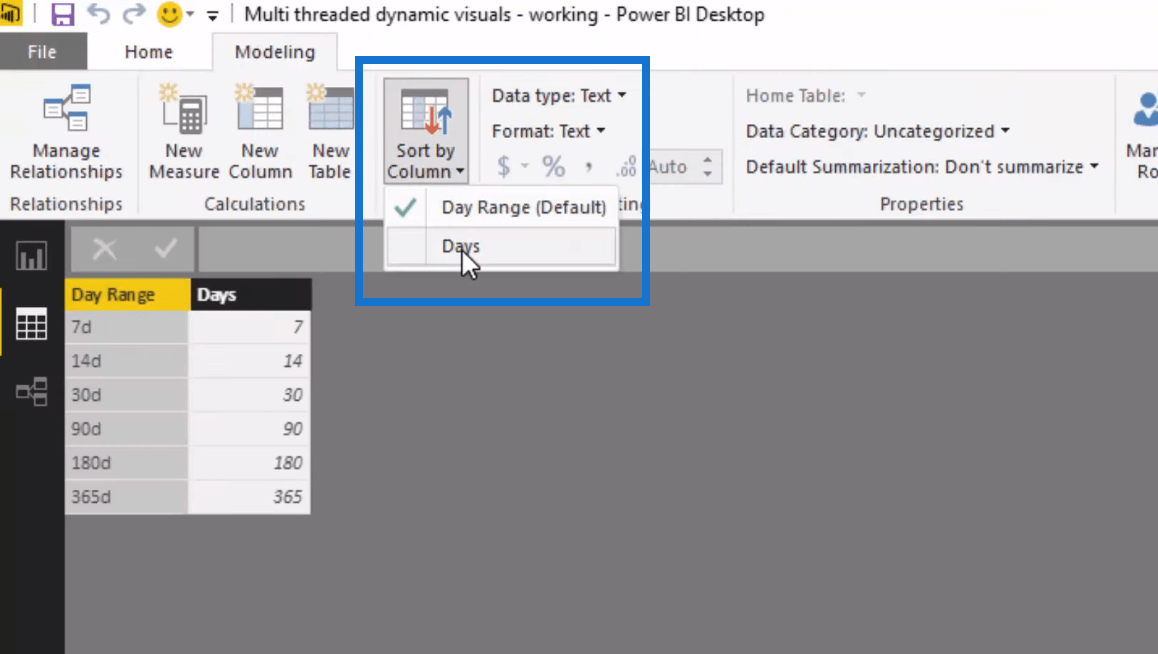Image resolution: width=1158 pixels, height=654 pixels.
Task: Open the Data Category: Uncategorized dropdown
Action: (x=877, y=131)
